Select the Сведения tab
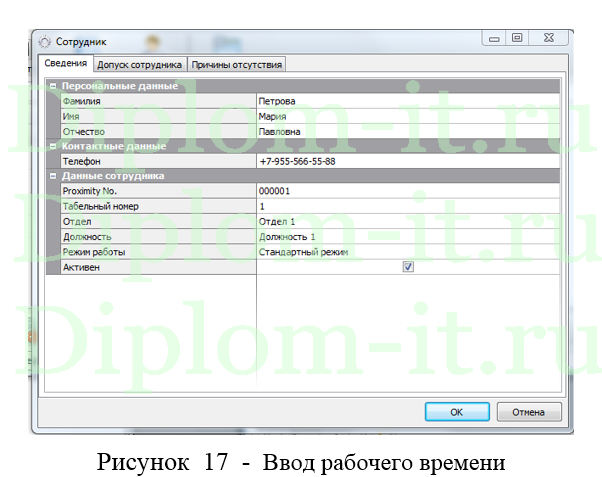 tap(67, 64)
